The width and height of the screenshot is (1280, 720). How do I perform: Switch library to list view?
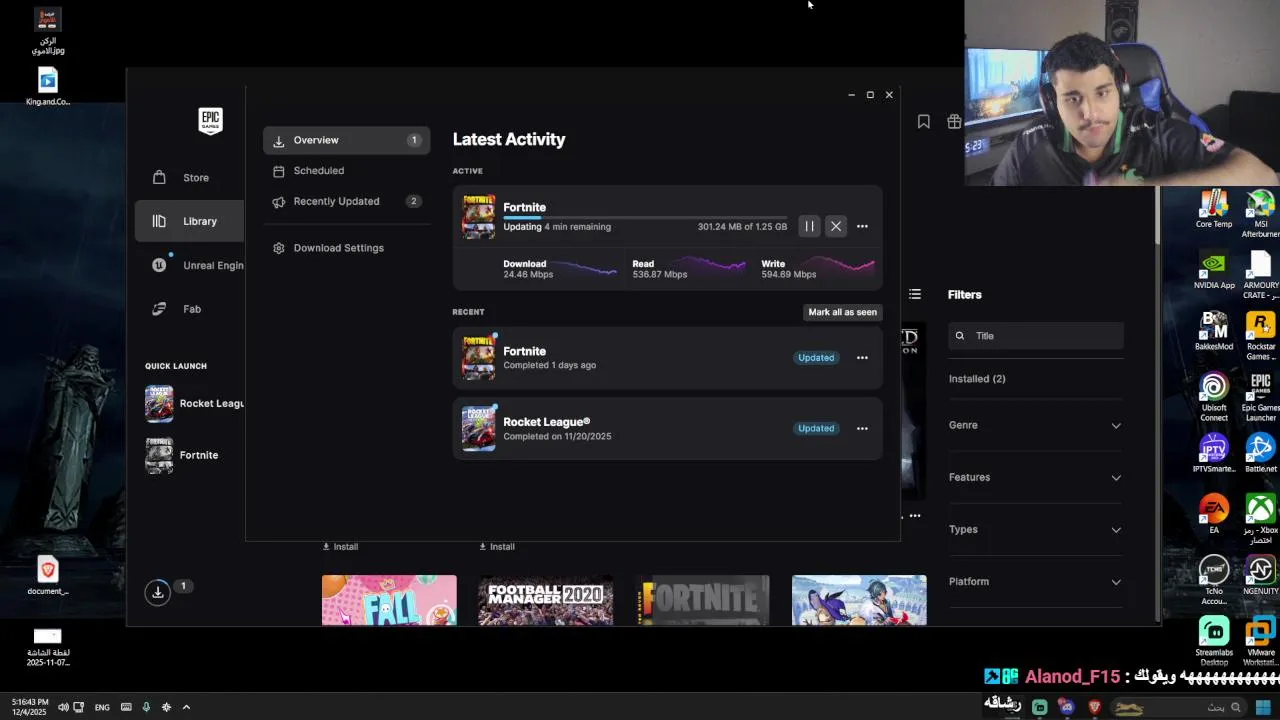click(915, 295)
